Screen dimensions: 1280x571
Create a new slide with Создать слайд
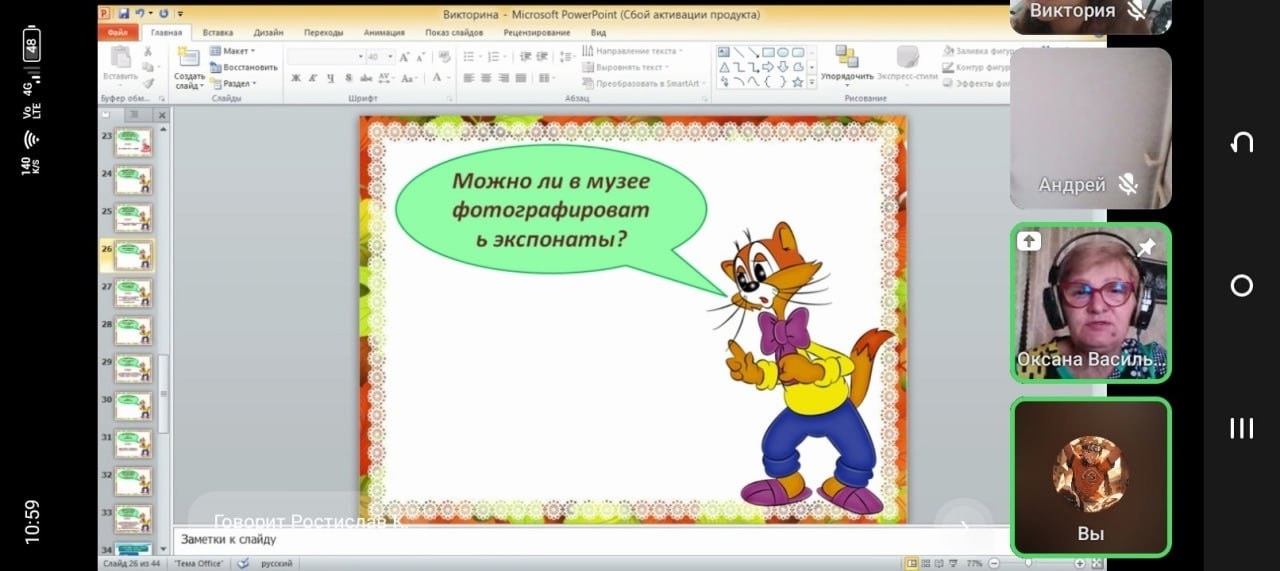click(189, 68)
